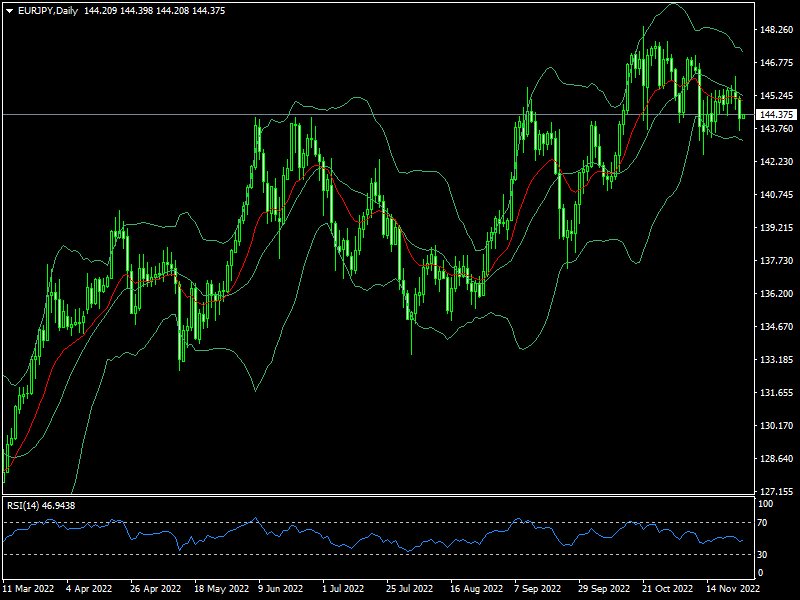
Task: Click the current price label 144.375
Action: [x=777, y=115]
